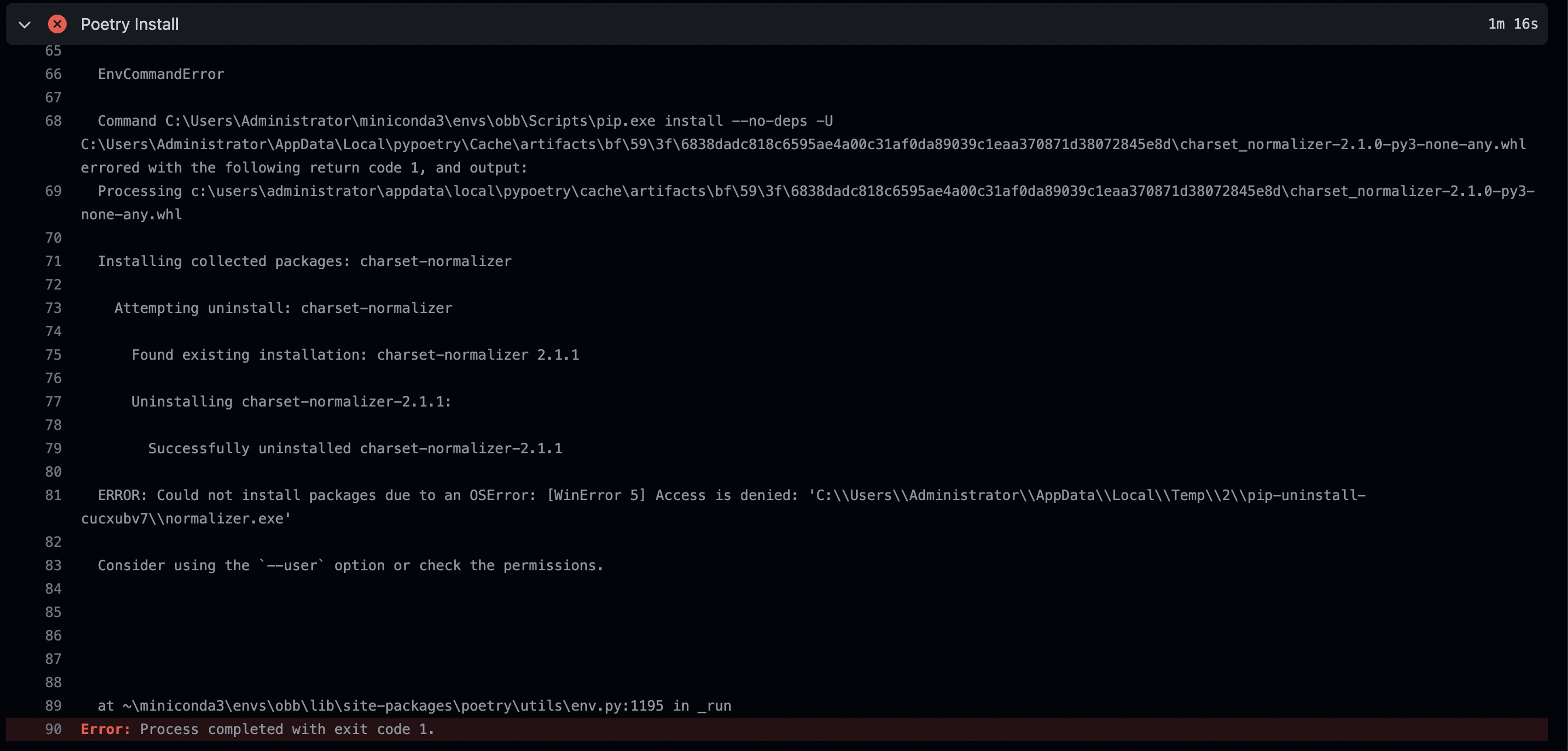This screenshot has height=751, width=1568.
Task: Collapse the Poetry Install step chevron
Action: click(25, 25)
